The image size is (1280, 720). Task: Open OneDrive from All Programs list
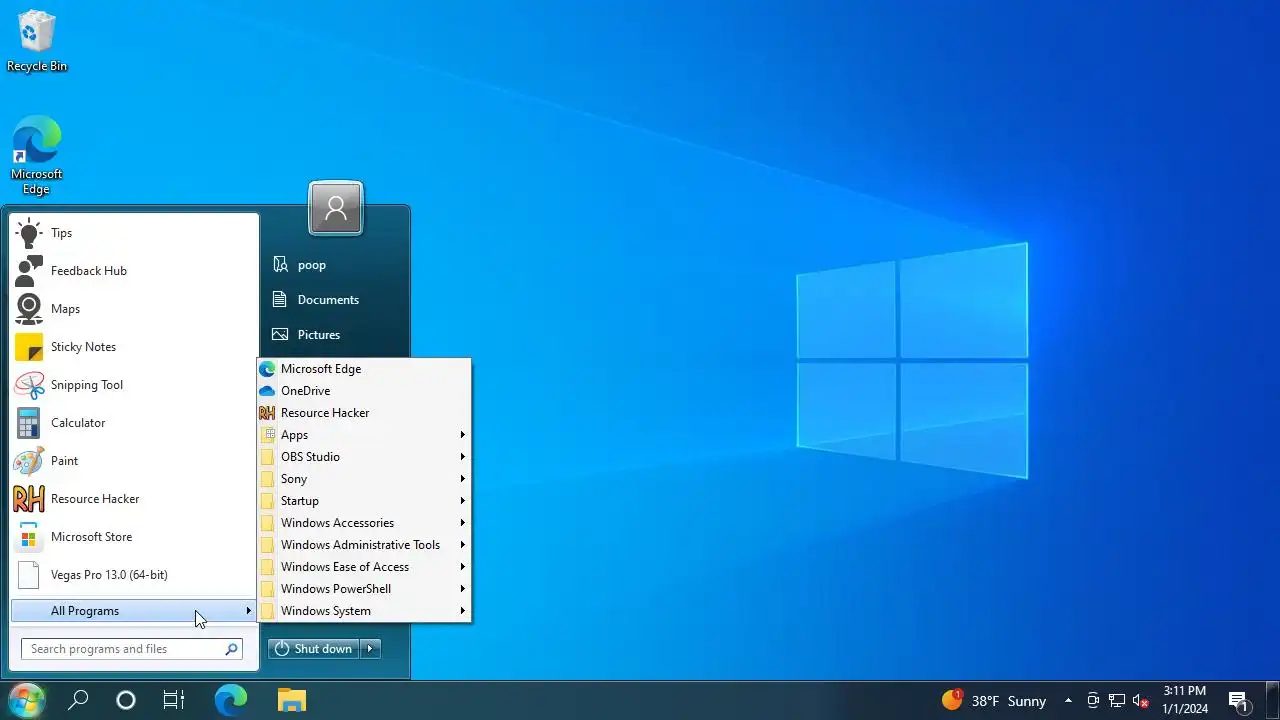click(364, 391)
